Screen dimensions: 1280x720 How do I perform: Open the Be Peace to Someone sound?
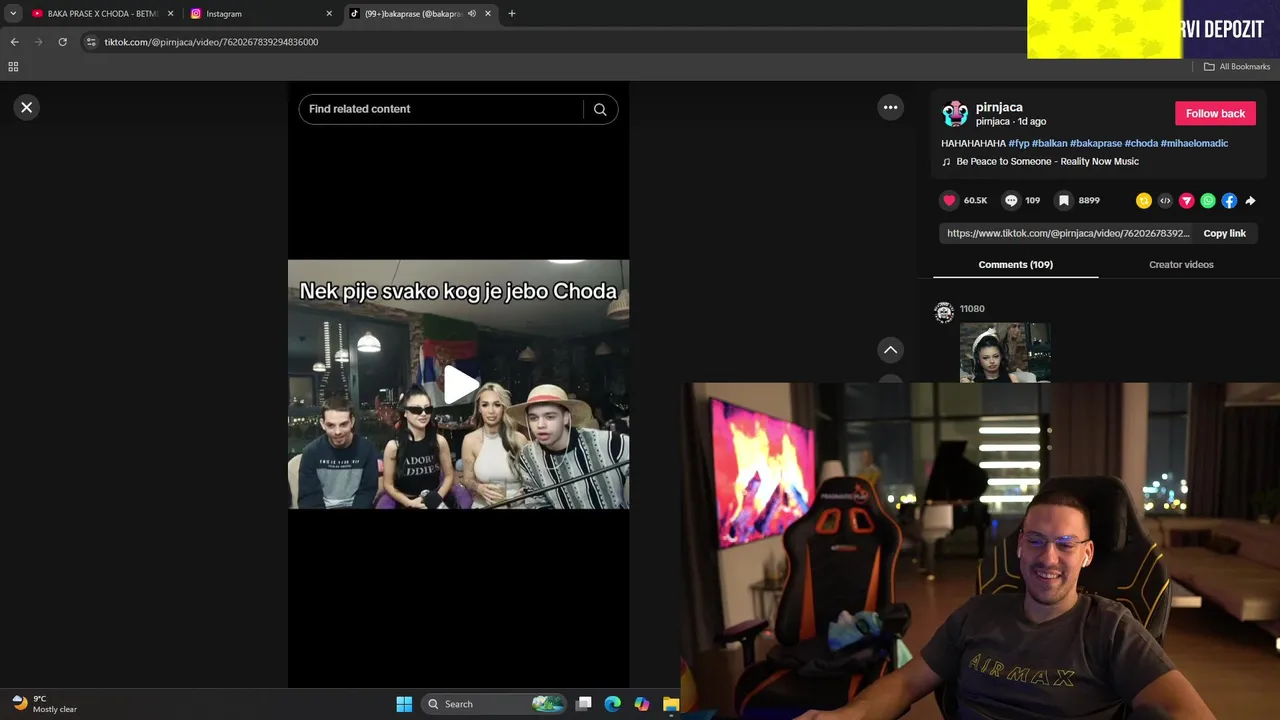click(1047, 161)
